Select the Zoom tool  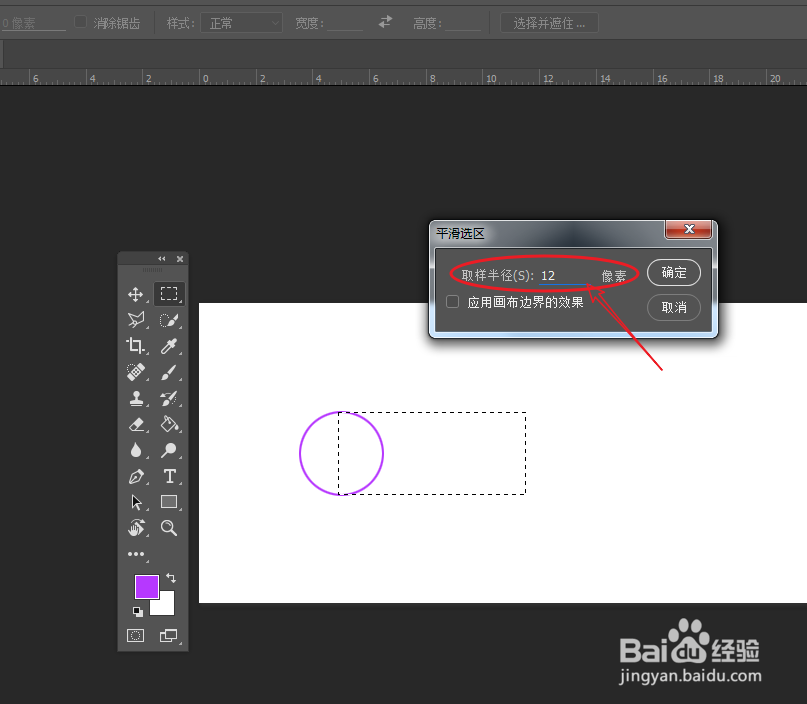[x=169, y=528]
